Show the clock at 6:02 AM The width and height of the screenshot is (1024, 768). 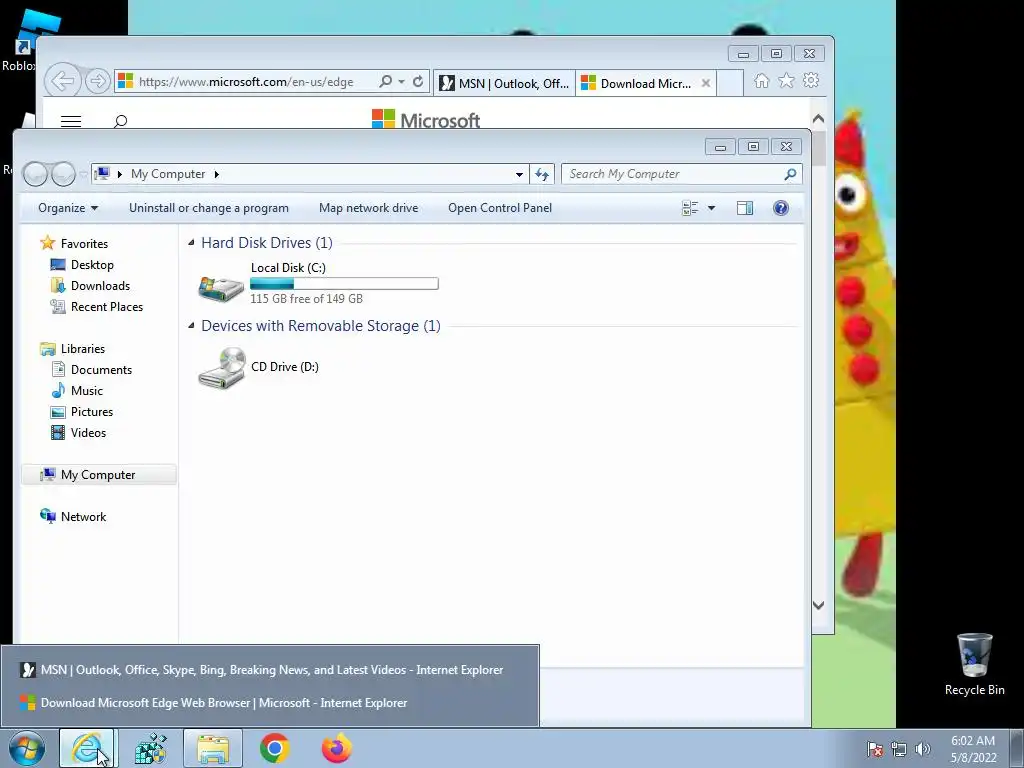pyautogui.click(x=973, y=741)
